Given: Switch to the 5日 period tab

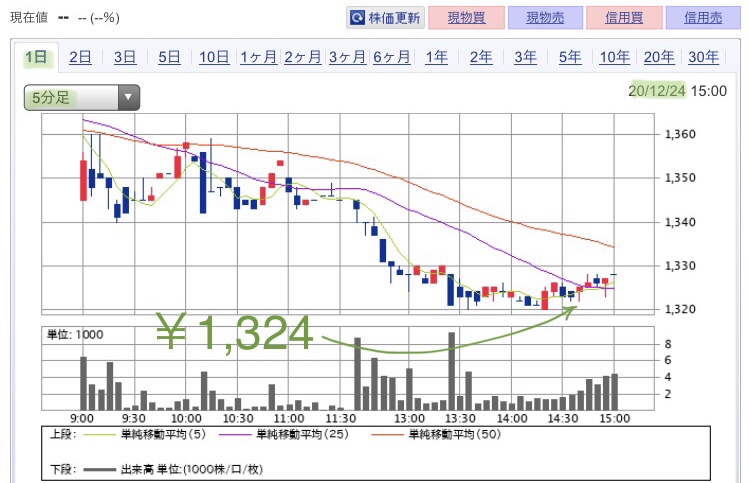Looking at the screenshot, I should click(169, 57).
